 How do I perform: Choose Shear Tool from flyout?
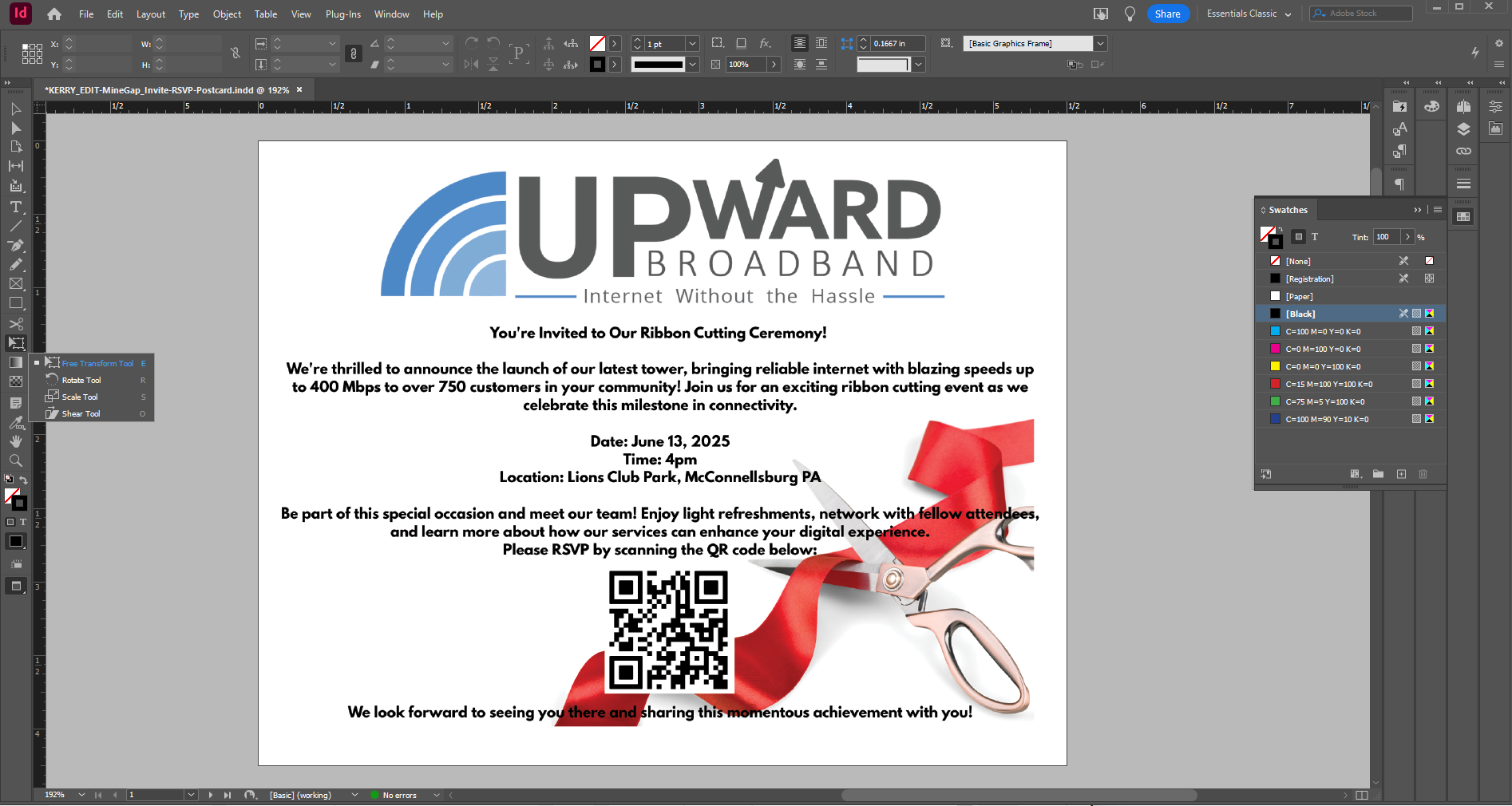coord(92,414)
